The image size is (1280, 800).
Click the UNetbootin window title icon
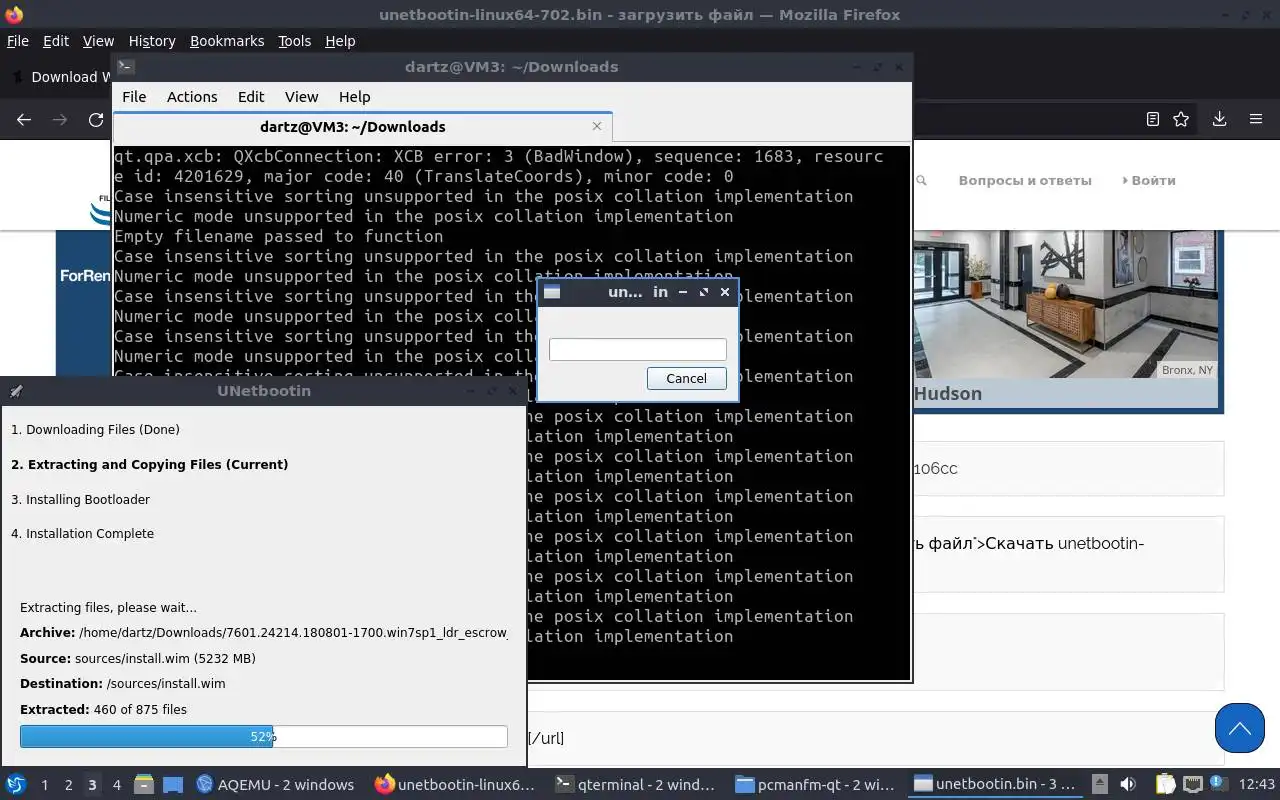(15, 391)
